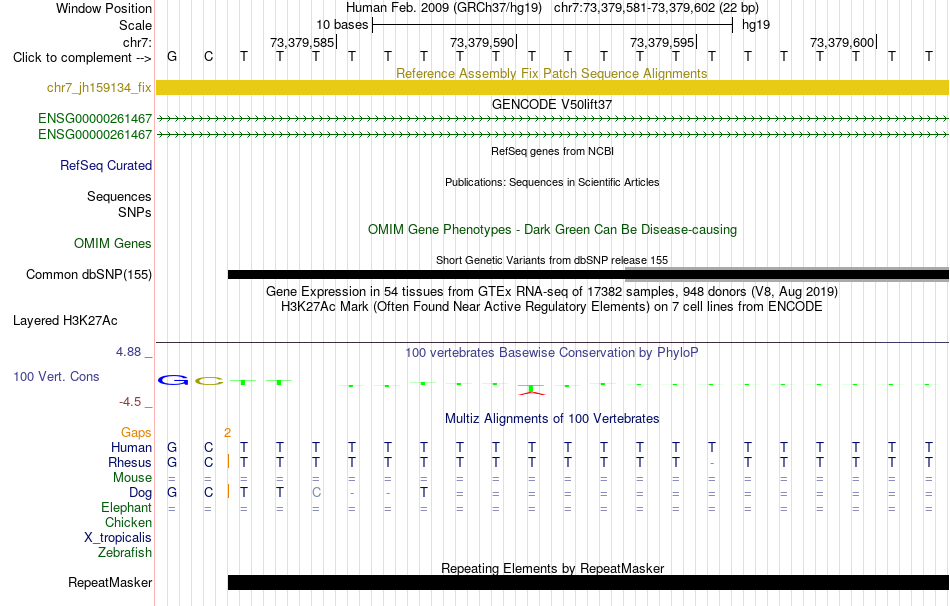Click the 4.88 PhyloP scale maximum

pos(134,352)
